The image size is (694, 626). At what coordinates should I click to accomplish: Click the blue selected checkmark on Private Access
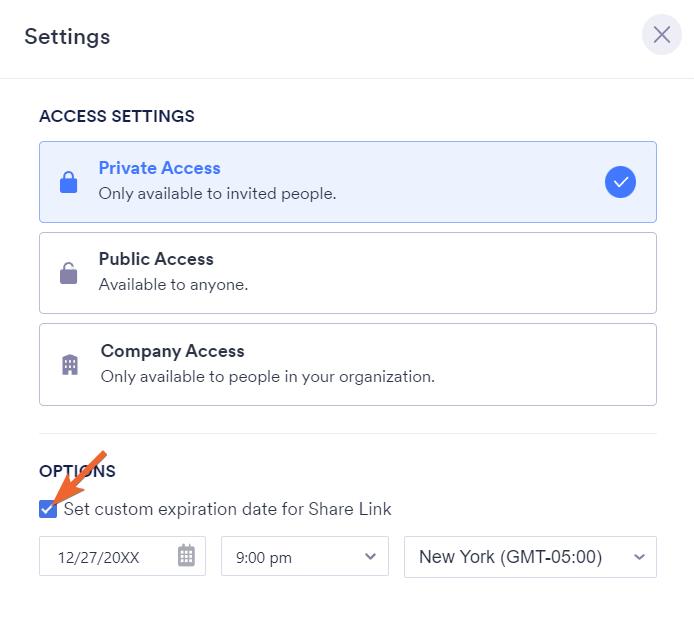pyautogui.click(x=620, y=182)
